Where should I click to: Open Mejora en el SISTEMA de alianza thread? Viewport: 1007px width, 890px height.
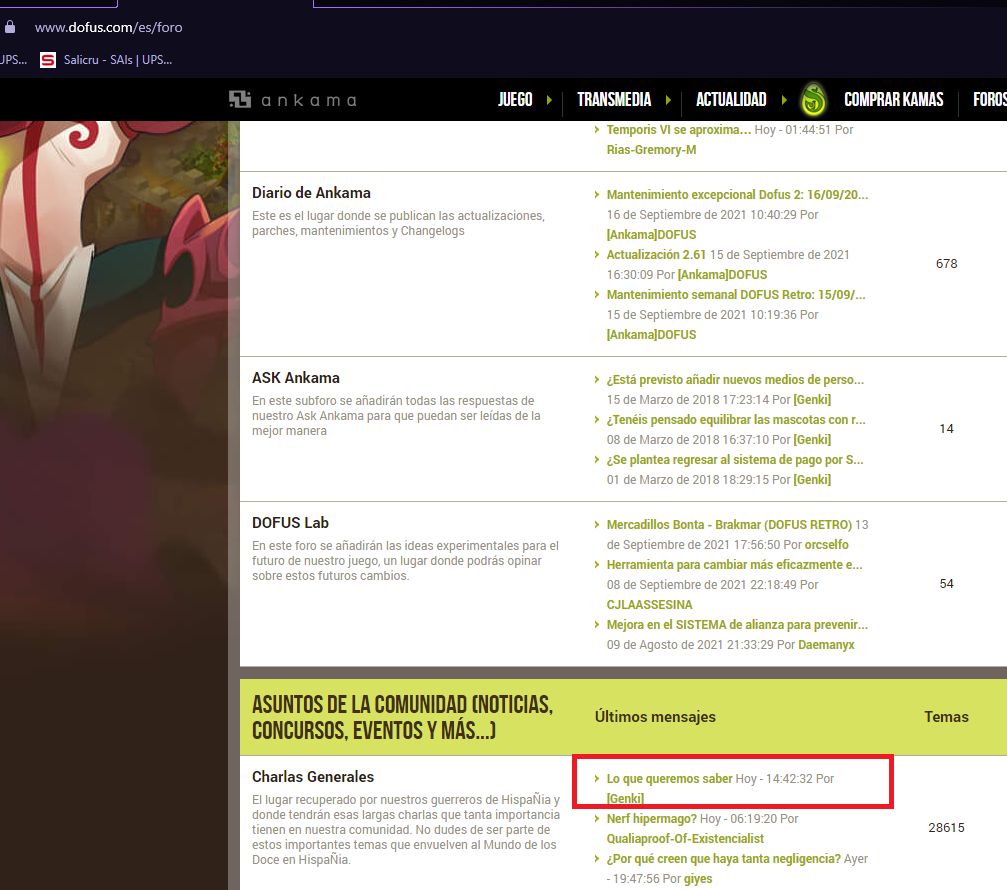737,625
